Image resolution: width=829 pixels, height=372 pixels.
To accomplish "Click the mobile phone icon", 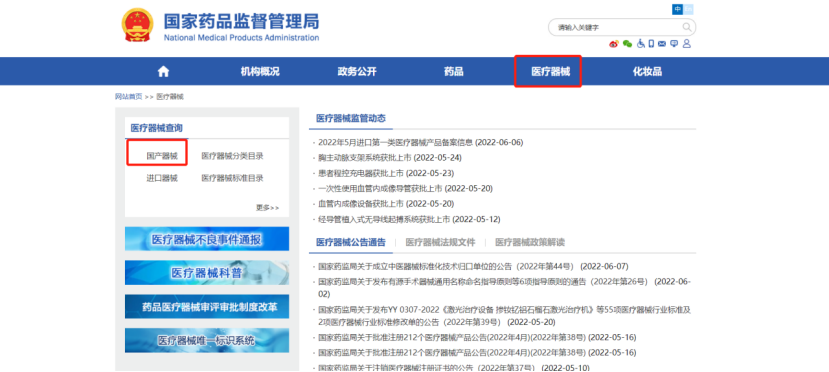I will (x=651, y=43).
